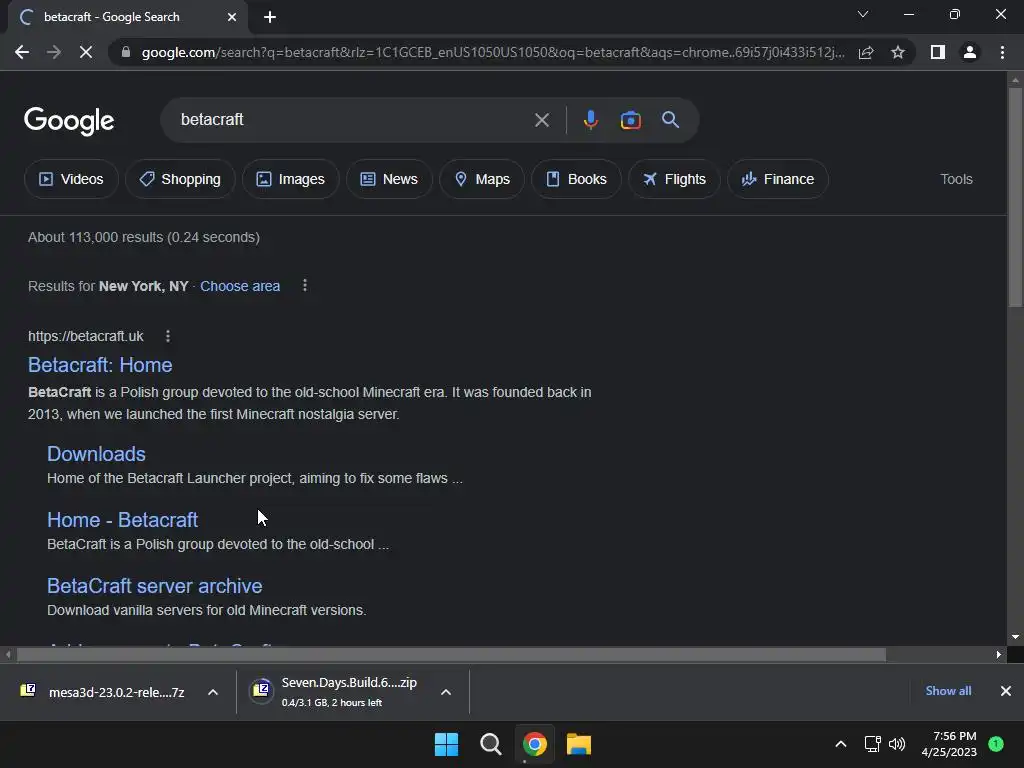Open the Seven.Days.Build zip download icon
This screenshot has width=1024, height=768.
point(261,690)
